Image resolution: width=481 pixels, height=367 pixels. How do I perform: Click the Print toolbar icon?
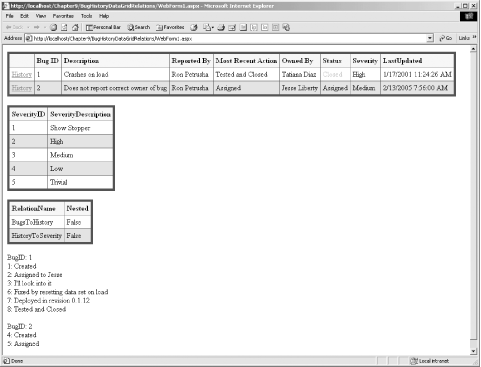point(221,27)
